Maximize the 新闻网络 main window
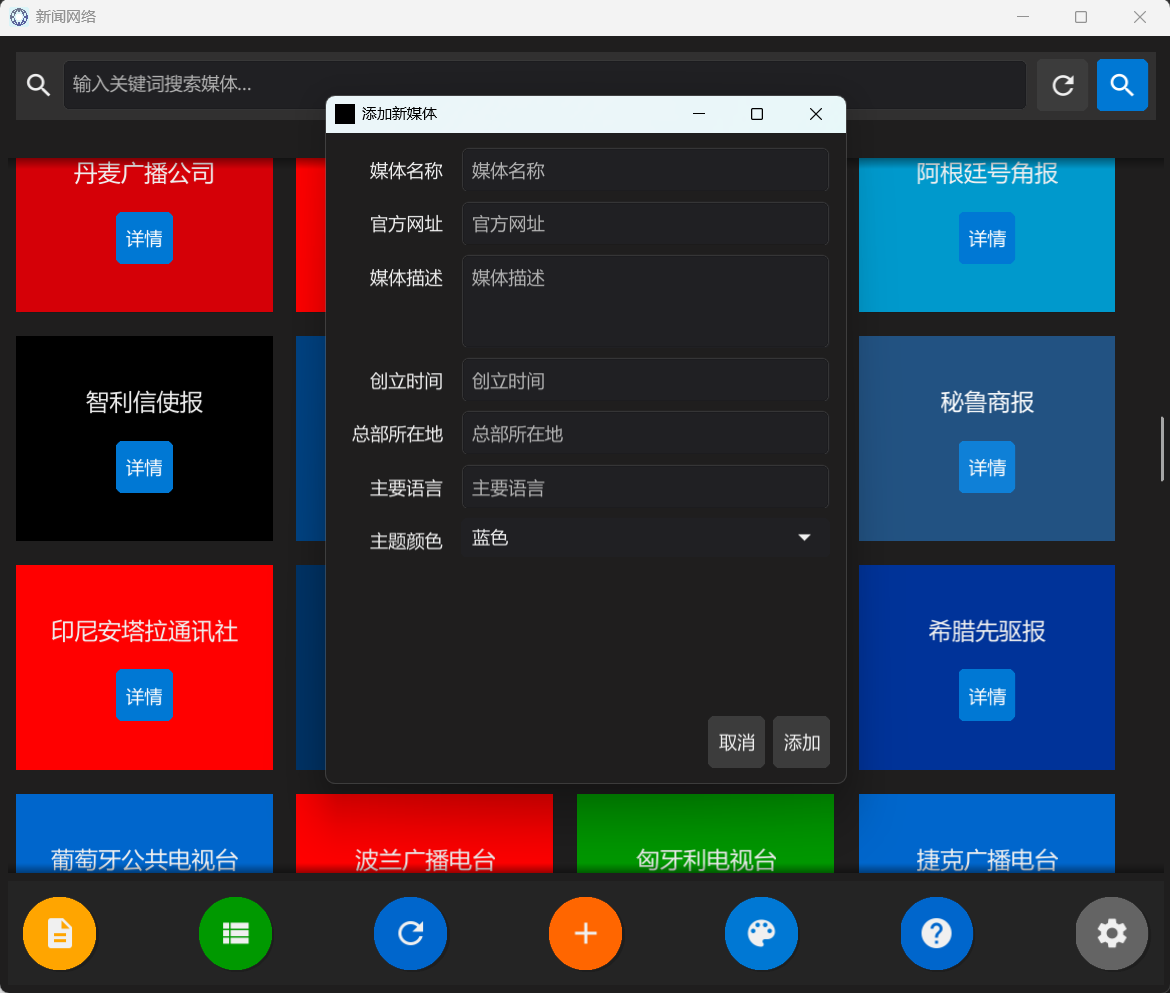 (1080, 16)
